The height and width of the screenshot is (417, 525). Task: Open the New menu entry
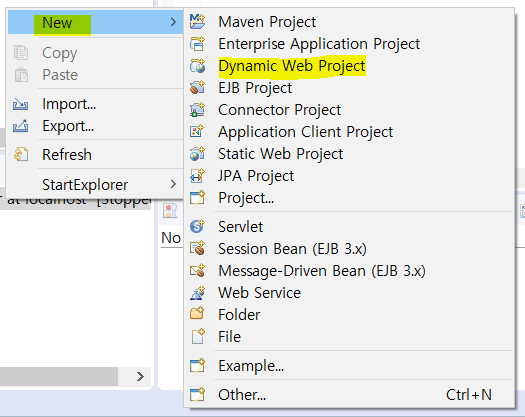tap(95, 22)
